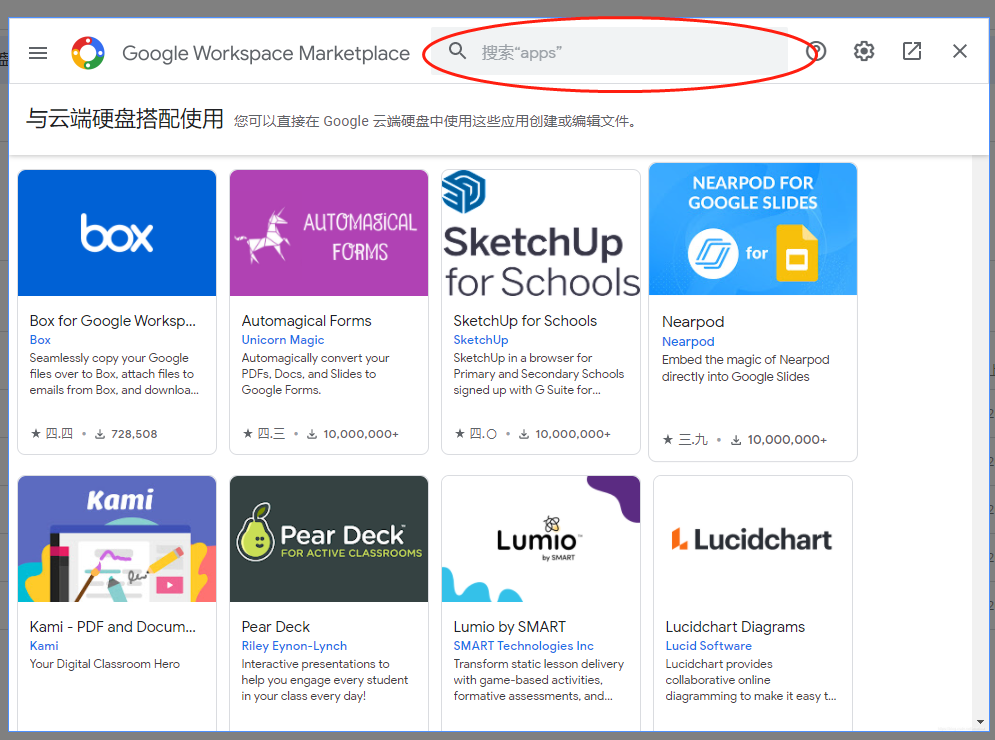Open the Riley Eynon-Lynch developer link
This screenshot has height=740, width=995.
pos(294,645)
